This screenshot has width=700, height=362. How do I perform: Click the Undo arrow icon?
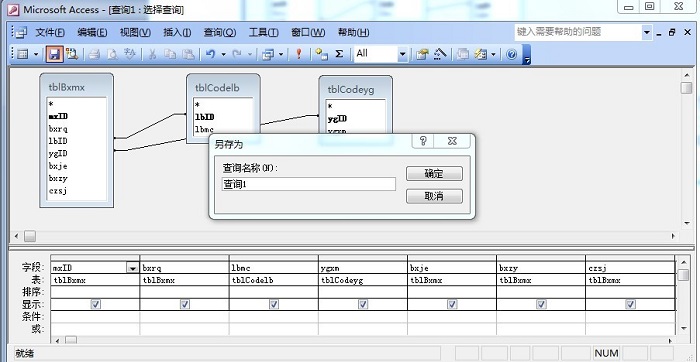(211, 54)
